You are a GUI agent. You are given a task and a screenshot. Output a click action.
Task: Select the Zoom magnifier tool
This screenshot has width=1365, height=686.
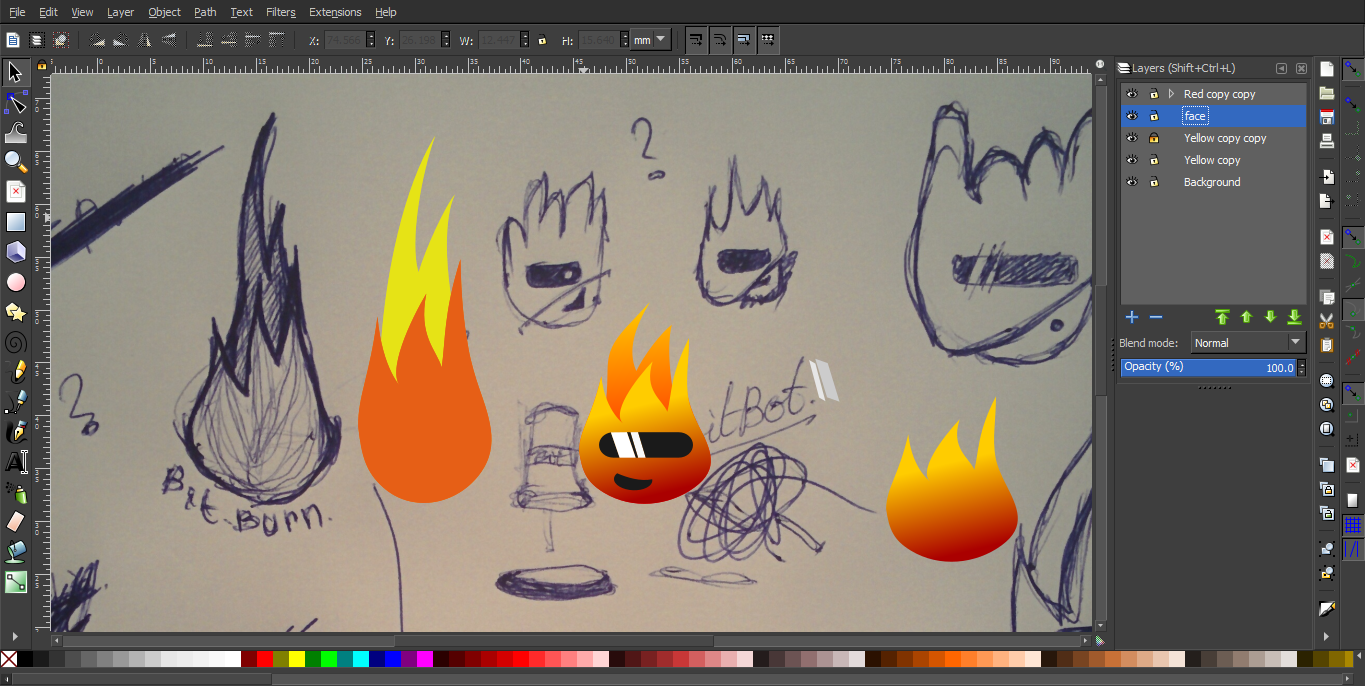16,161
